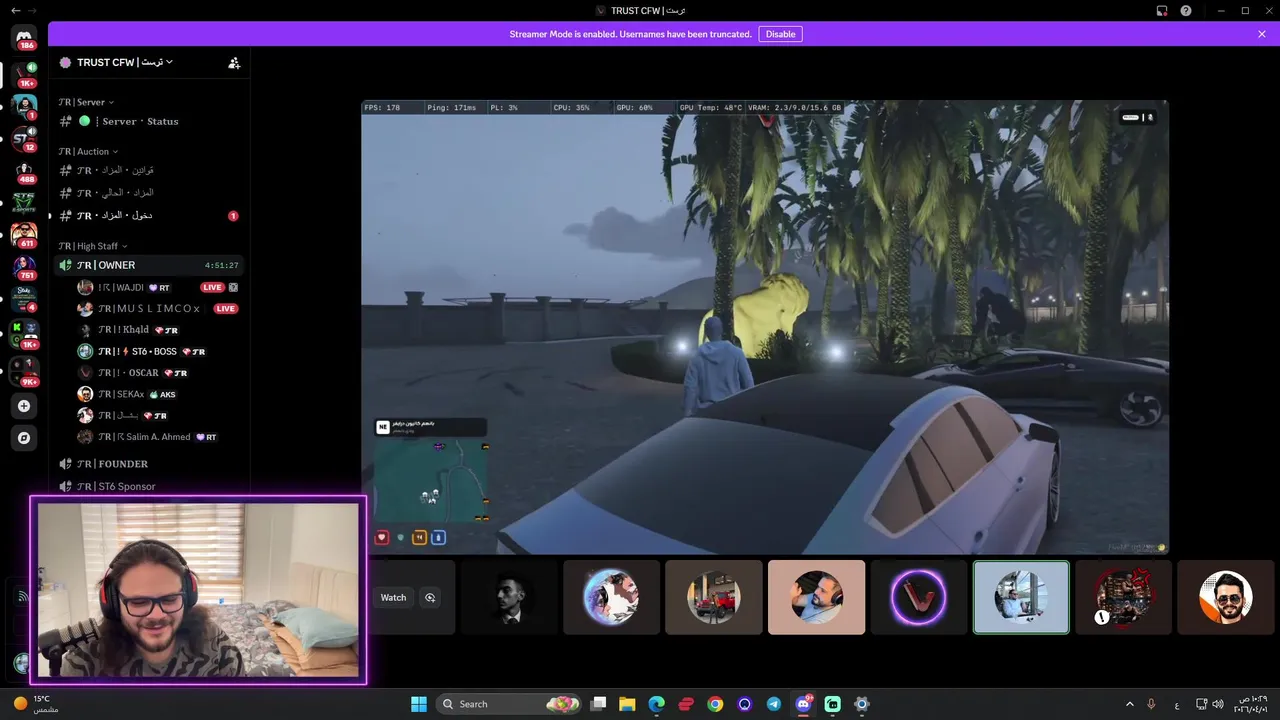The height and width of the screenshot is (720, 1280).
Task: Open Windows Start menu
Action: (419, 704)
